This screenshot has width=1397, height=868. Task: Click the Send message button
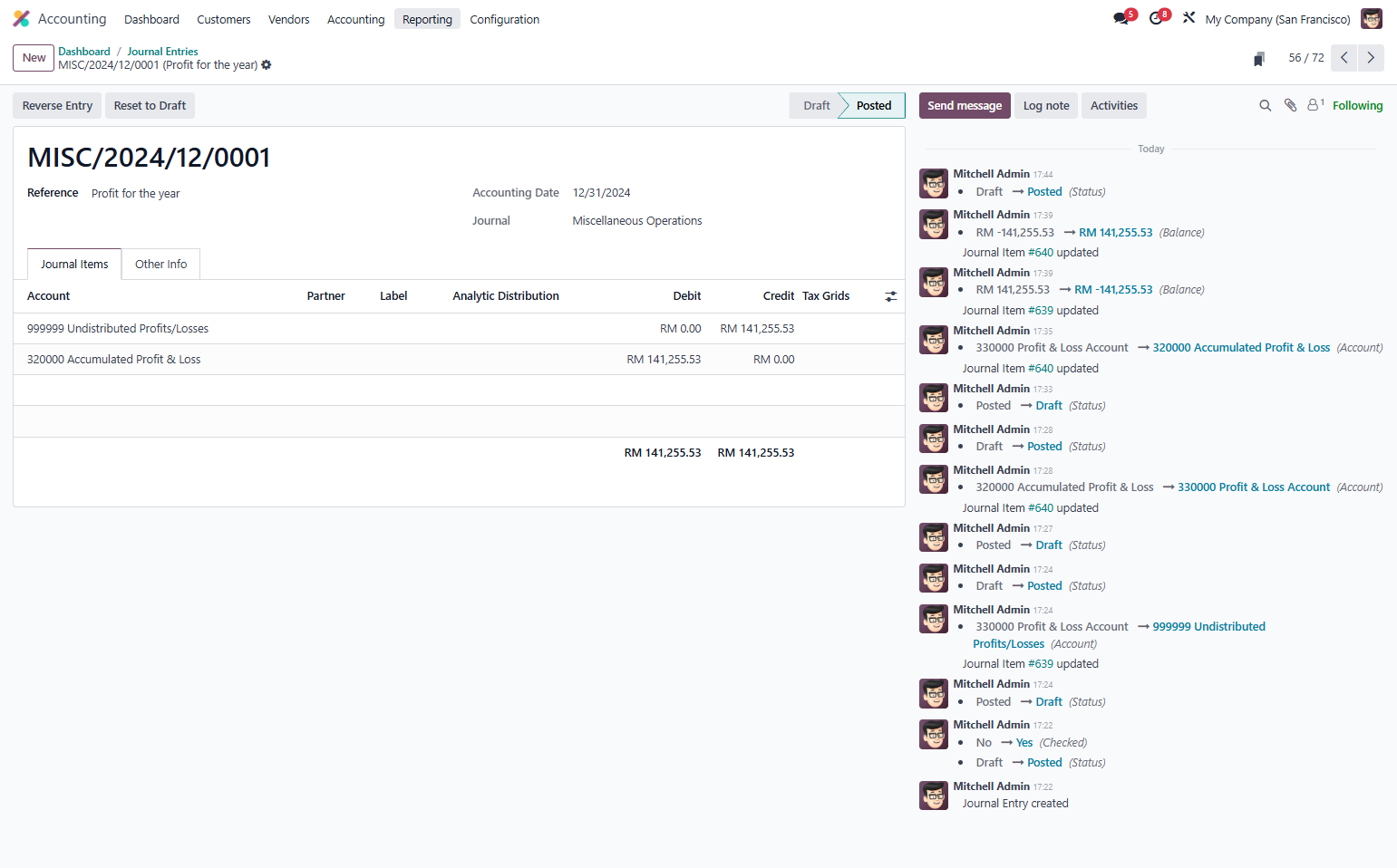tap(965, 106)
